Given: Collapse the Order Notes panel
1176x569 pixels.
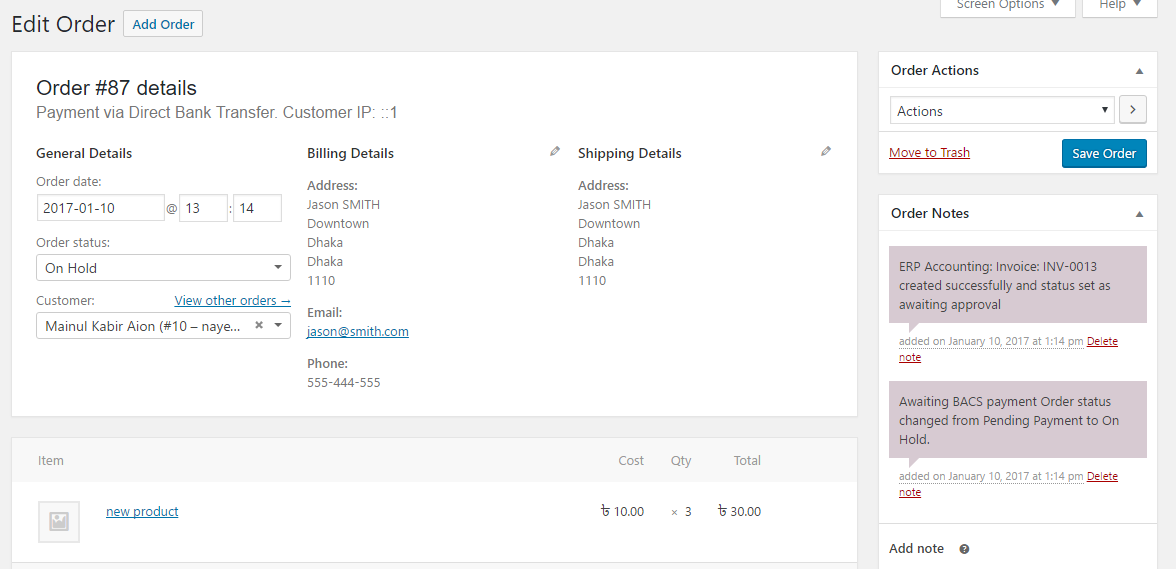Looking at the screenshot, I should pos(1139,214).
